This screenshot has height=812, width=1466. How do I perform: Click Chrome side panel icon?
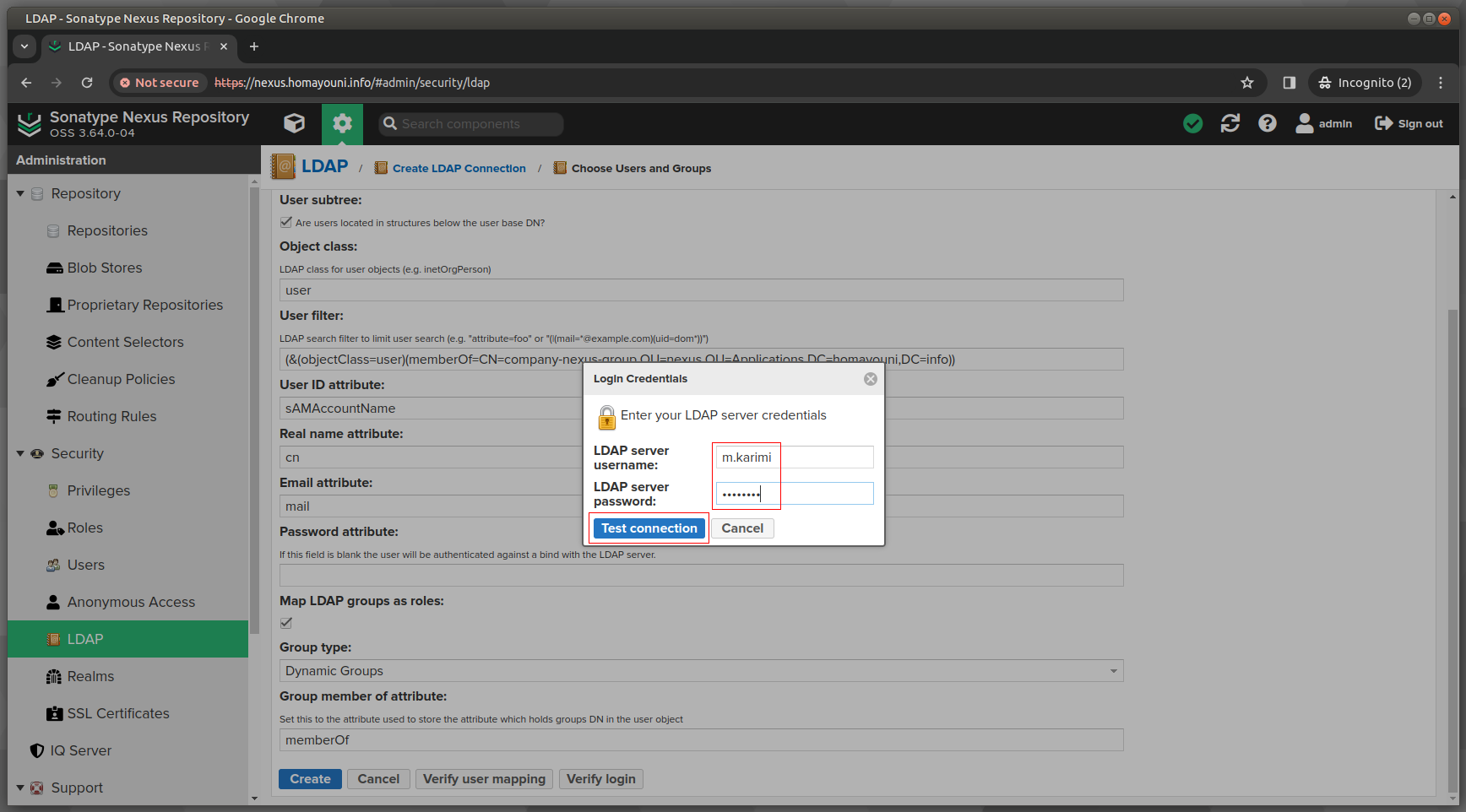coord(1289,83)
